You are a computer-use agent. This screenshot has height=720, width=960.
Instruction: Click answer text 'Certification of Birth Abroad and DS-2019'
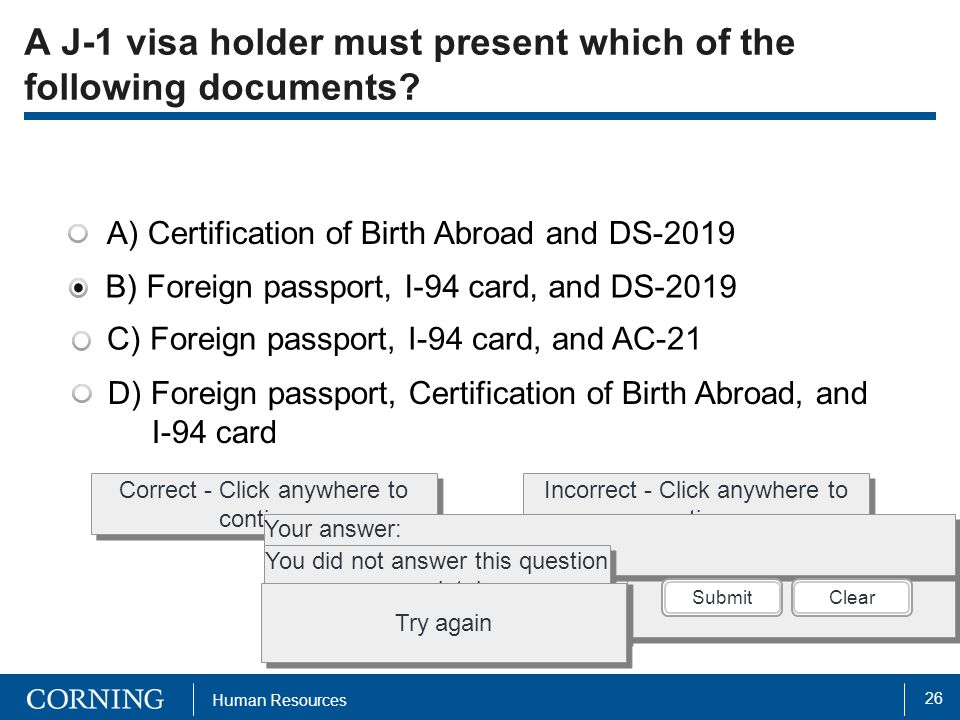[441, 233]
